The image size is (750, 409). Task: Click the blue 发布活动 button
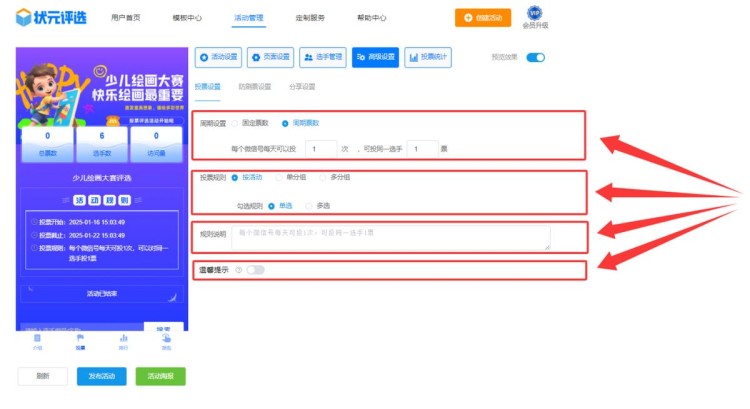pyautogui.click(x=103, y=376)
